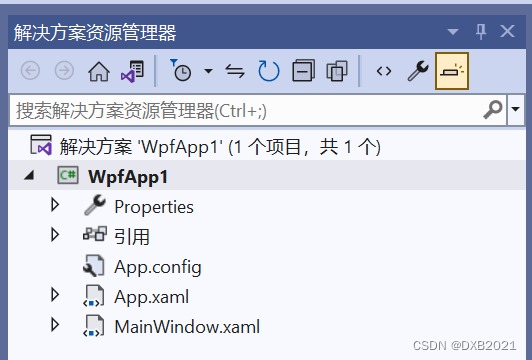532x360 pixels.
Task: Click the 解决方案资源管理器 panel title
Action: pos(95,33)
